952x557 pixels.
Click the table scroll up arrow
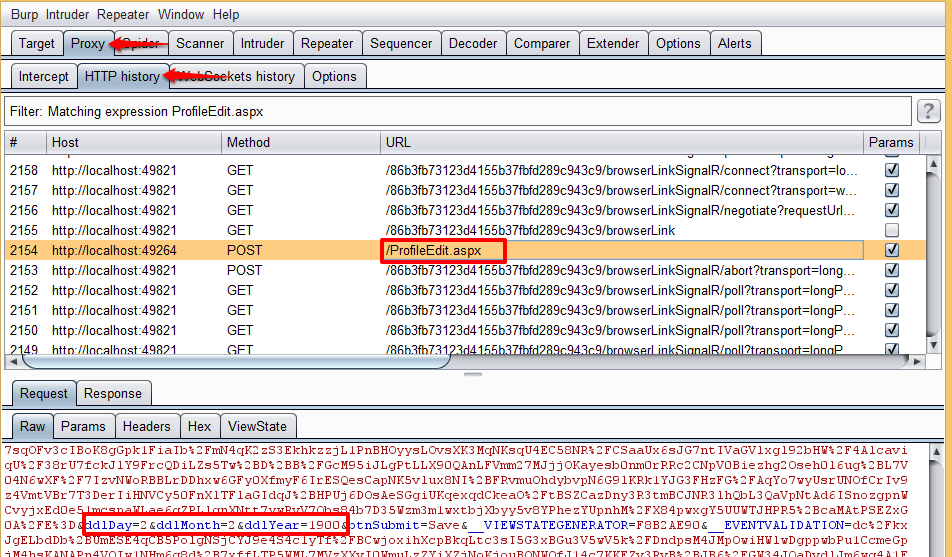coord(933,163)
